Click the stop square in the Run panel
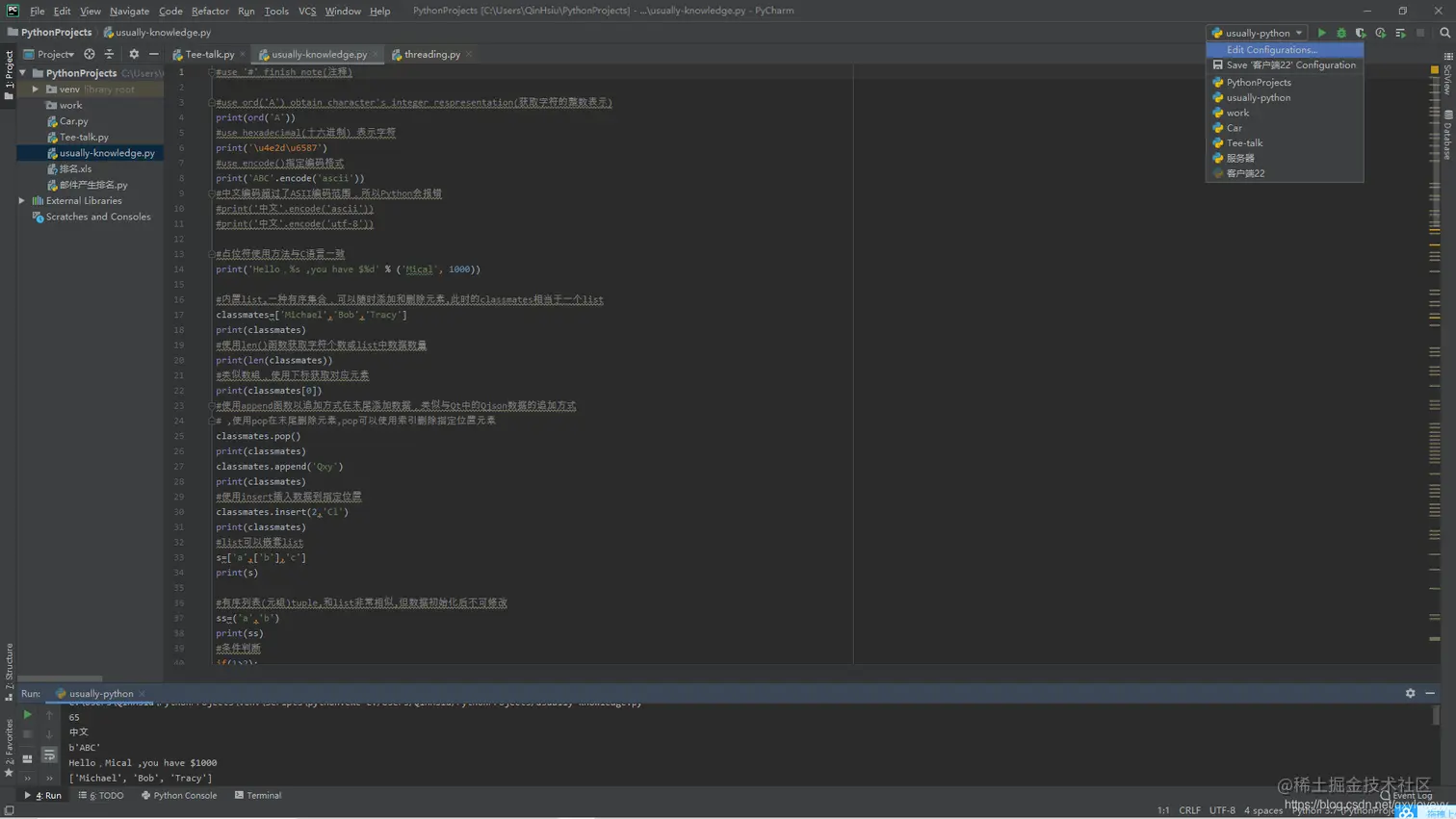 27,734
